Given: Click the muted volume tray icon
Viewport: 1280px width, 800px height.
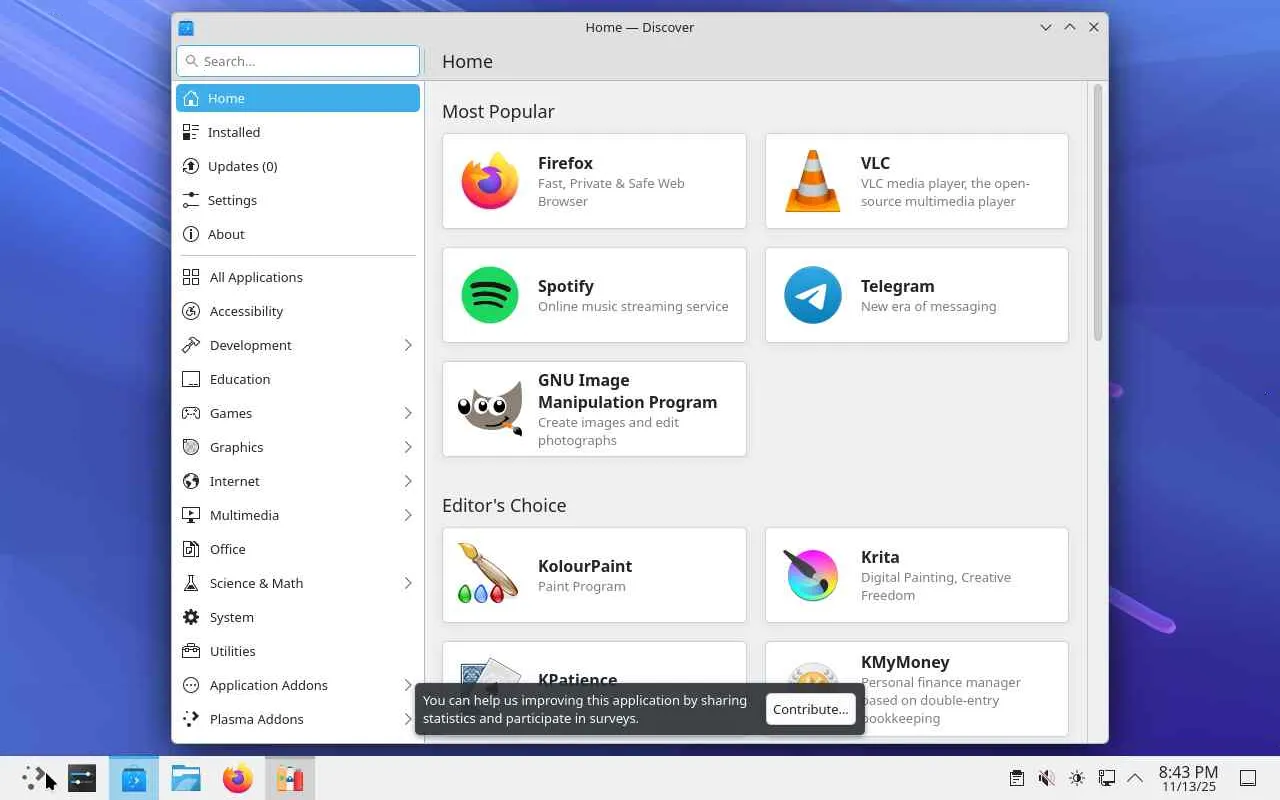Looking at the screenshot, I should click(x=1046, y=778).
